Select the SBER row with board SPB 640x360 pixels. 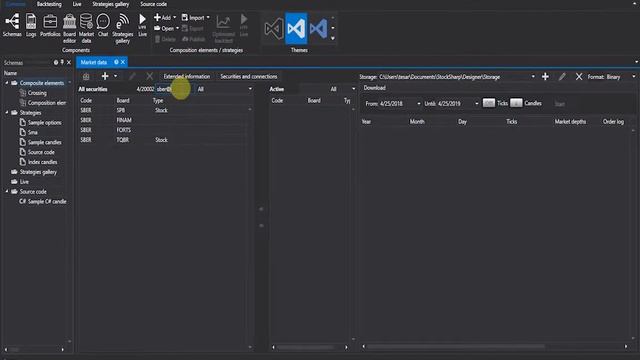[164, 110]
